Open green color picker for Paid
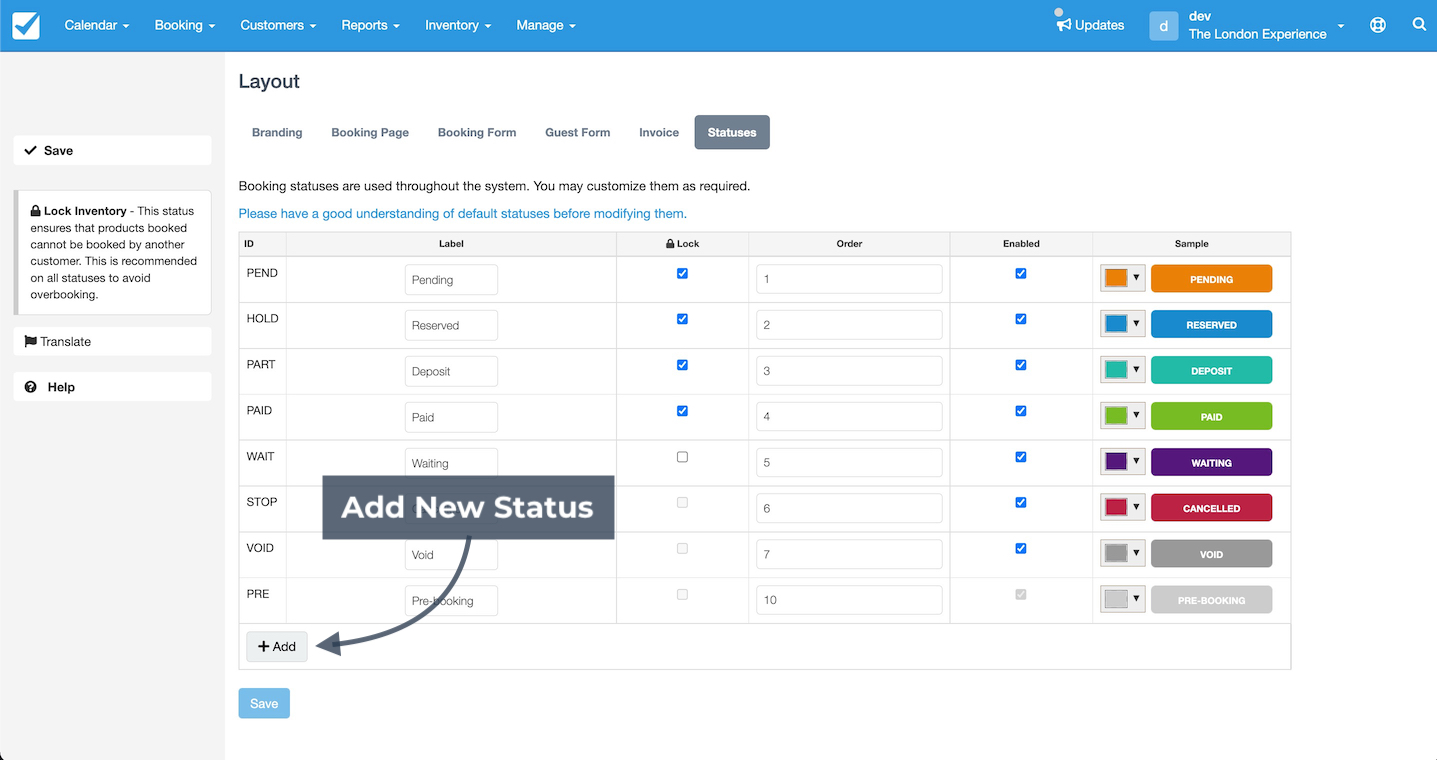Screen dimensions: 1437x760 tap(1122, 416)
